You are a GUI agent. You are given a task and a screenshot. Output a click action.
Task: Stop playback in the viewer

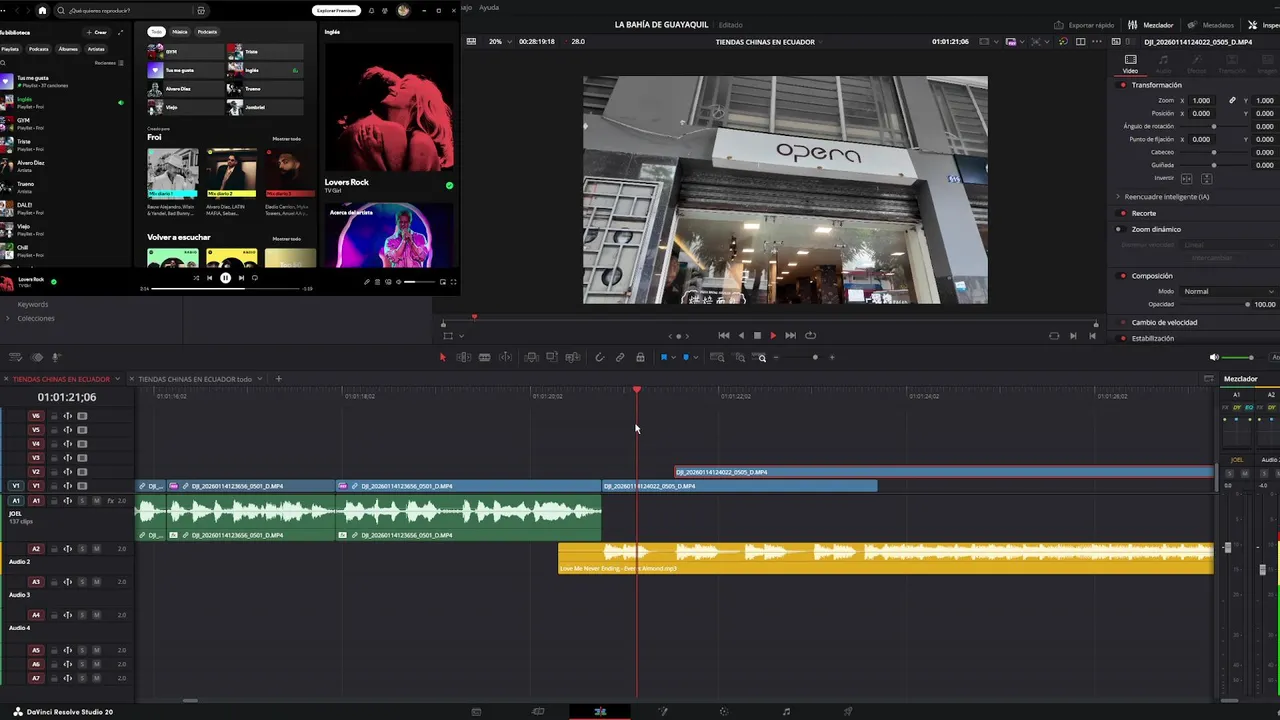(x=757, y=336)
